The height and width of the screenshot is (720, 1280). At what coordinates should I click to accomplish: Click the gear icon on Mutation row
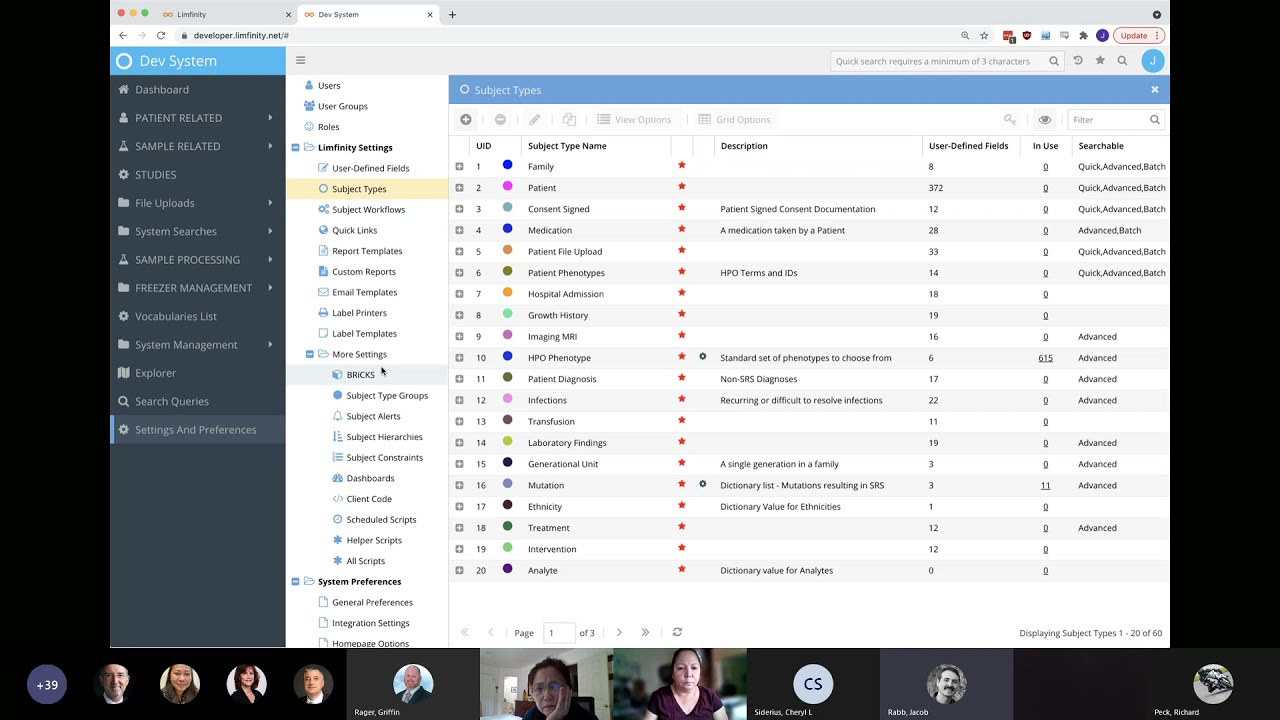703,484
